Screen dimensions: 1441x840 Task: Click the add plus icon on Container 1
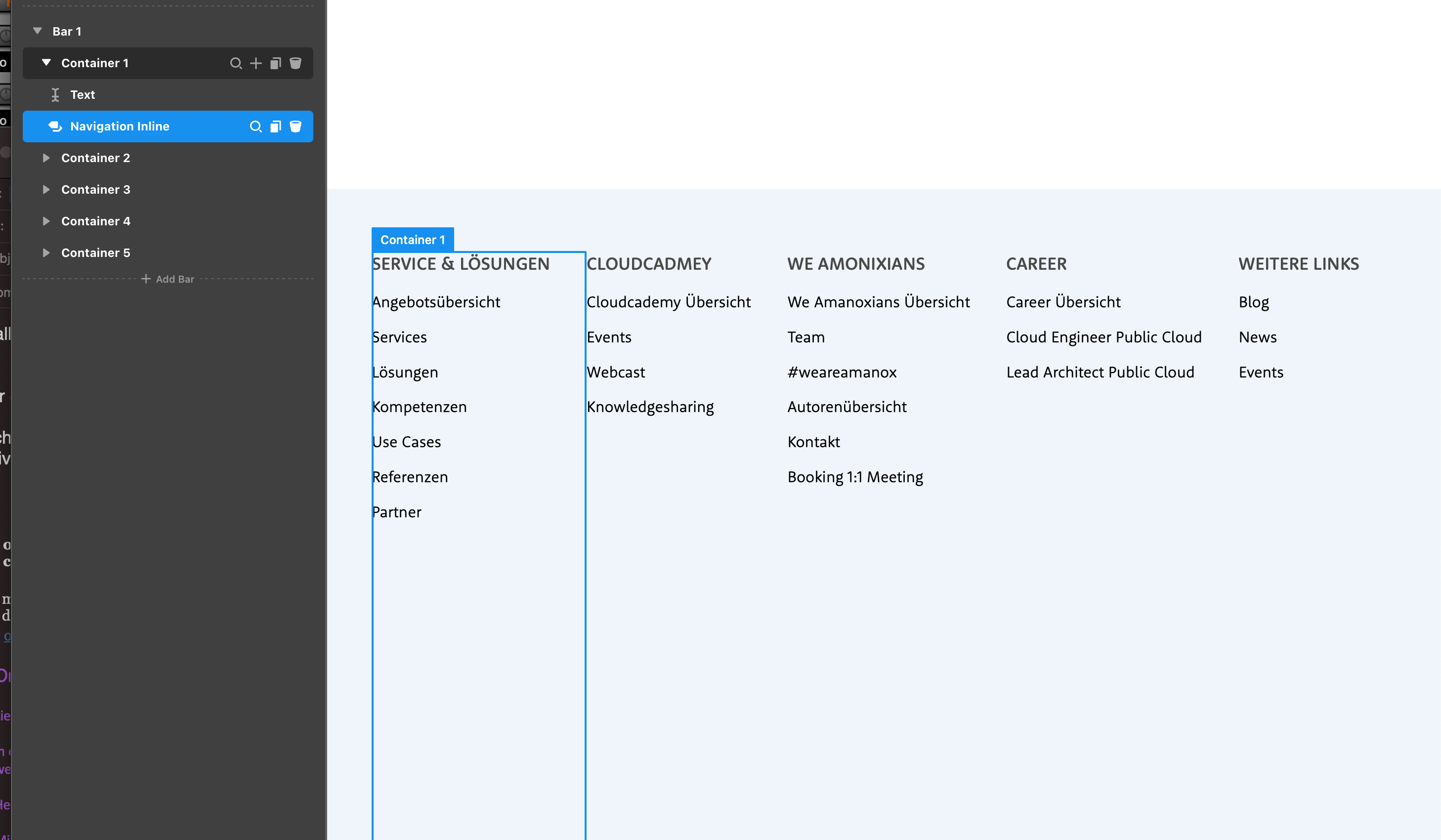255,63
